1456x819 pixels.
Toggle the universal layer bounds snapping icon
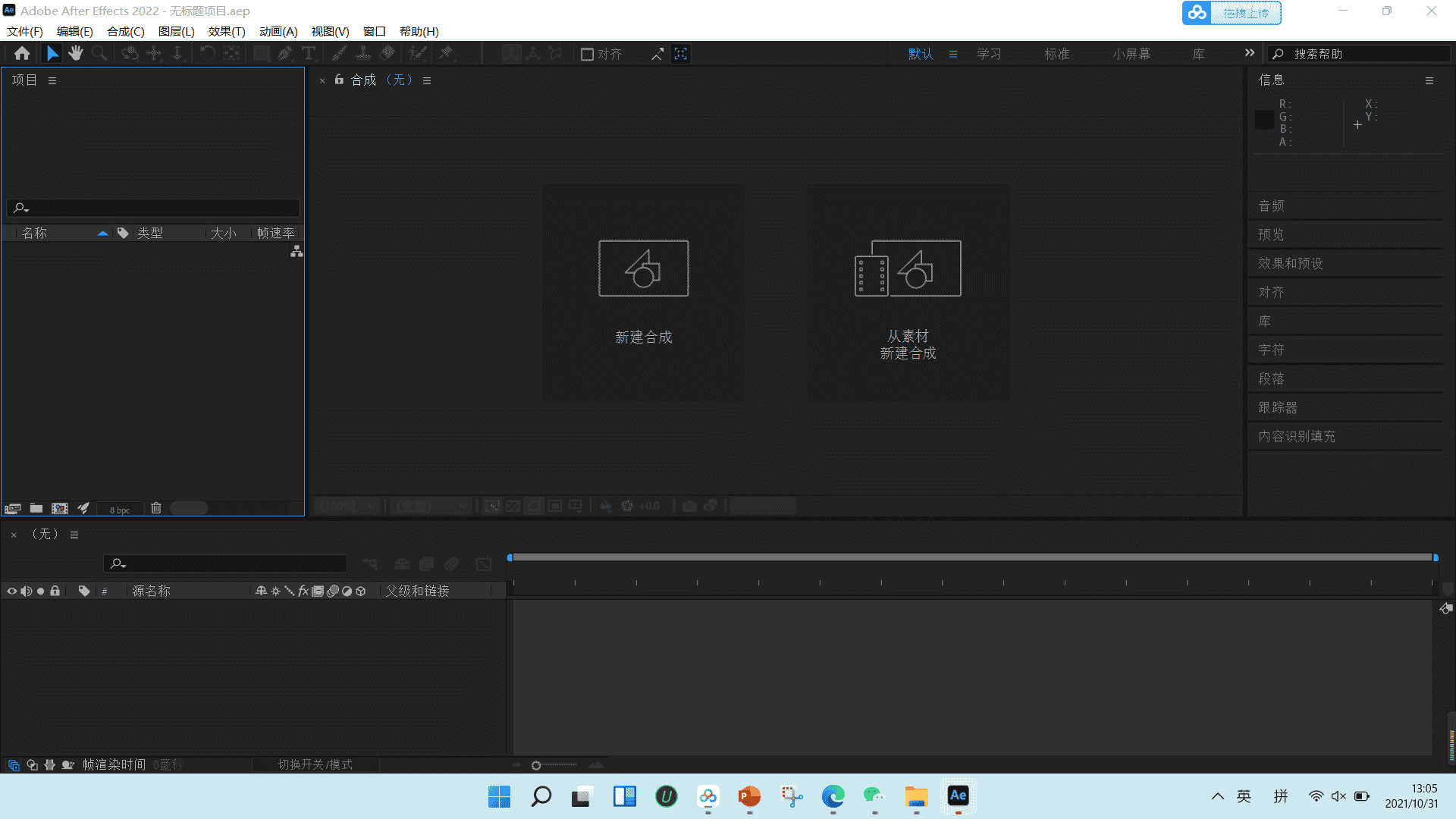point(680,54)
